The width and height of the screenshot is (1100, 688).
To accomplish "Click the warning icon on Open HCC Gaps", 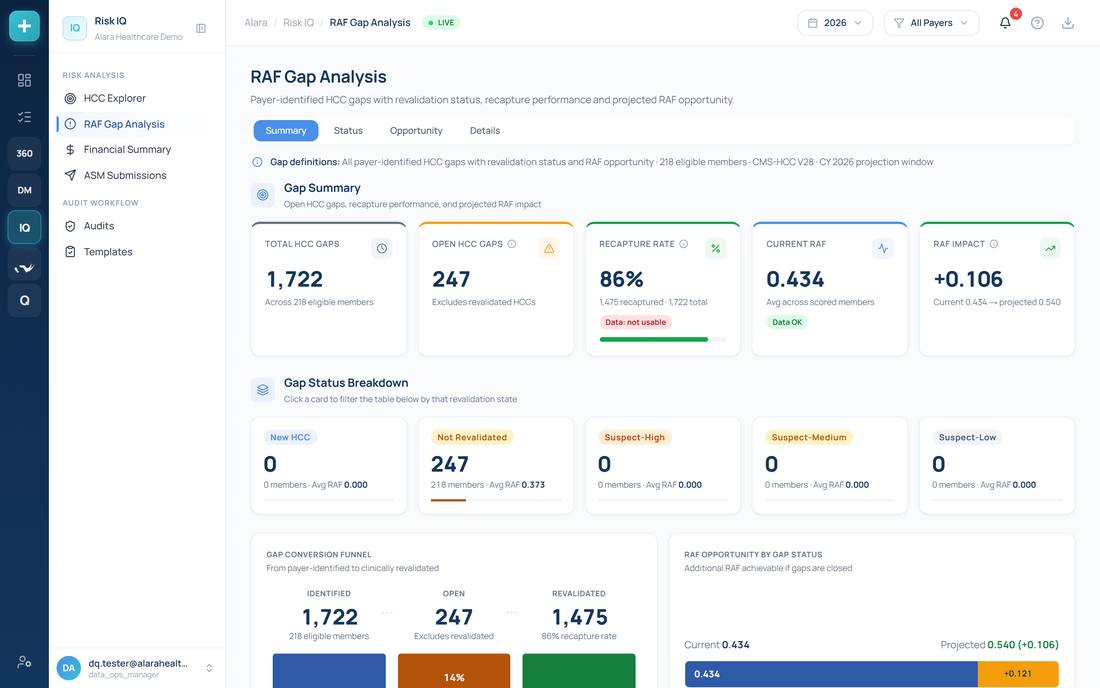I will [549, 248].
